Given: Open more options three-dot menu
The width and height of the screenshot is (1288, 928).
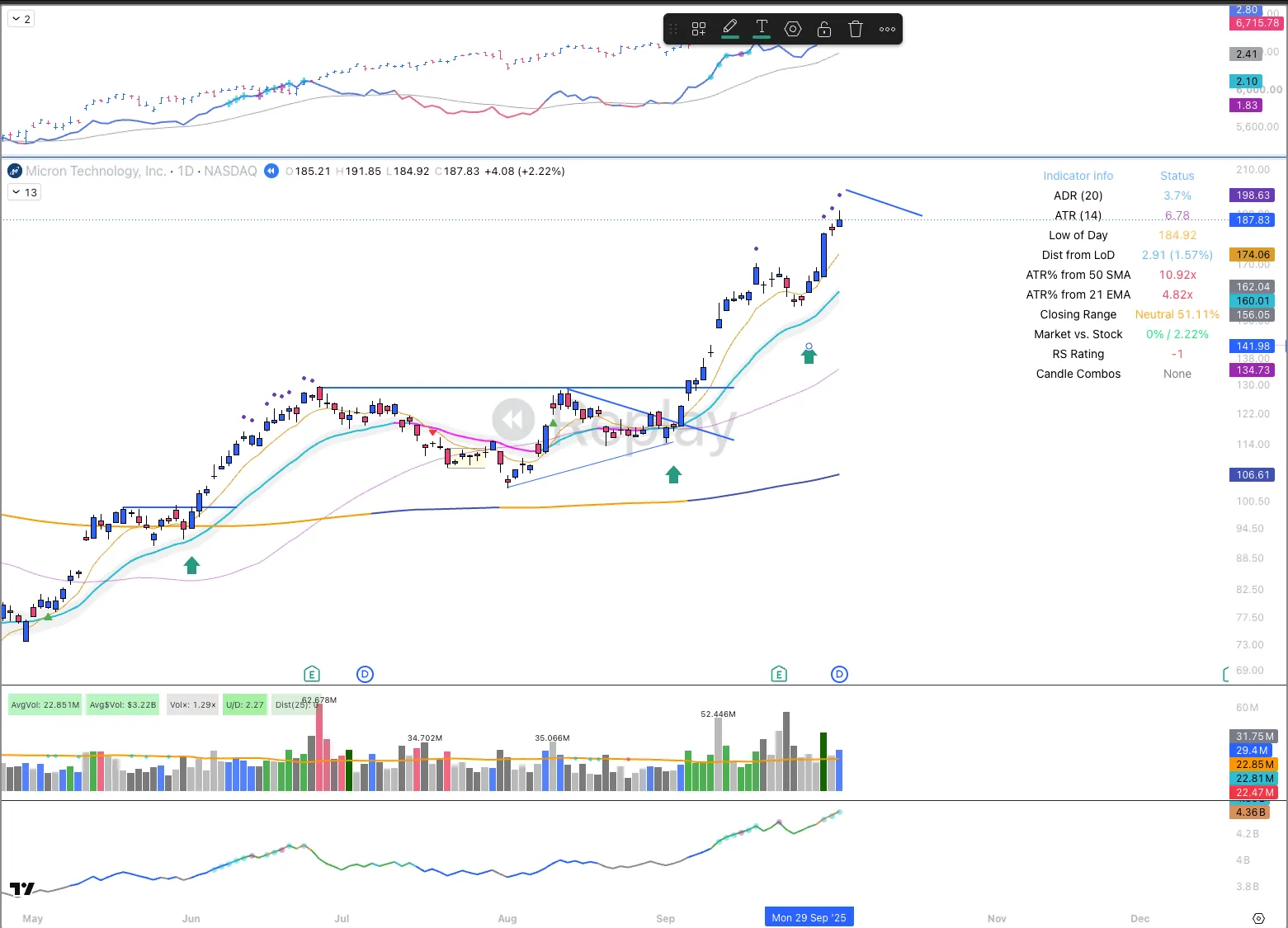Looking at the screenshot, I should (887, 29).
